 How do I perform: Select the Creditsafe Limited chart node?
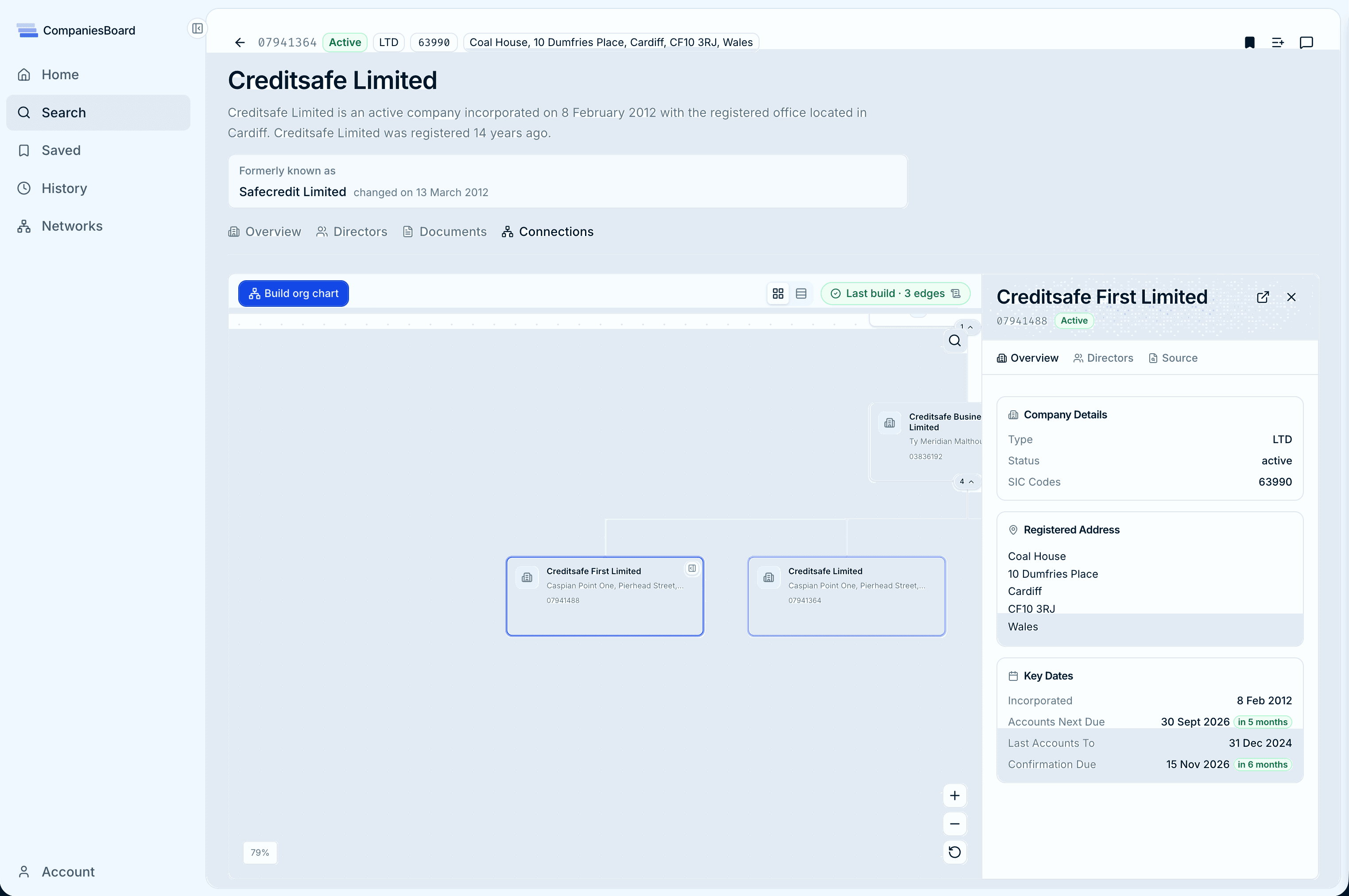(x=846, y=596)
